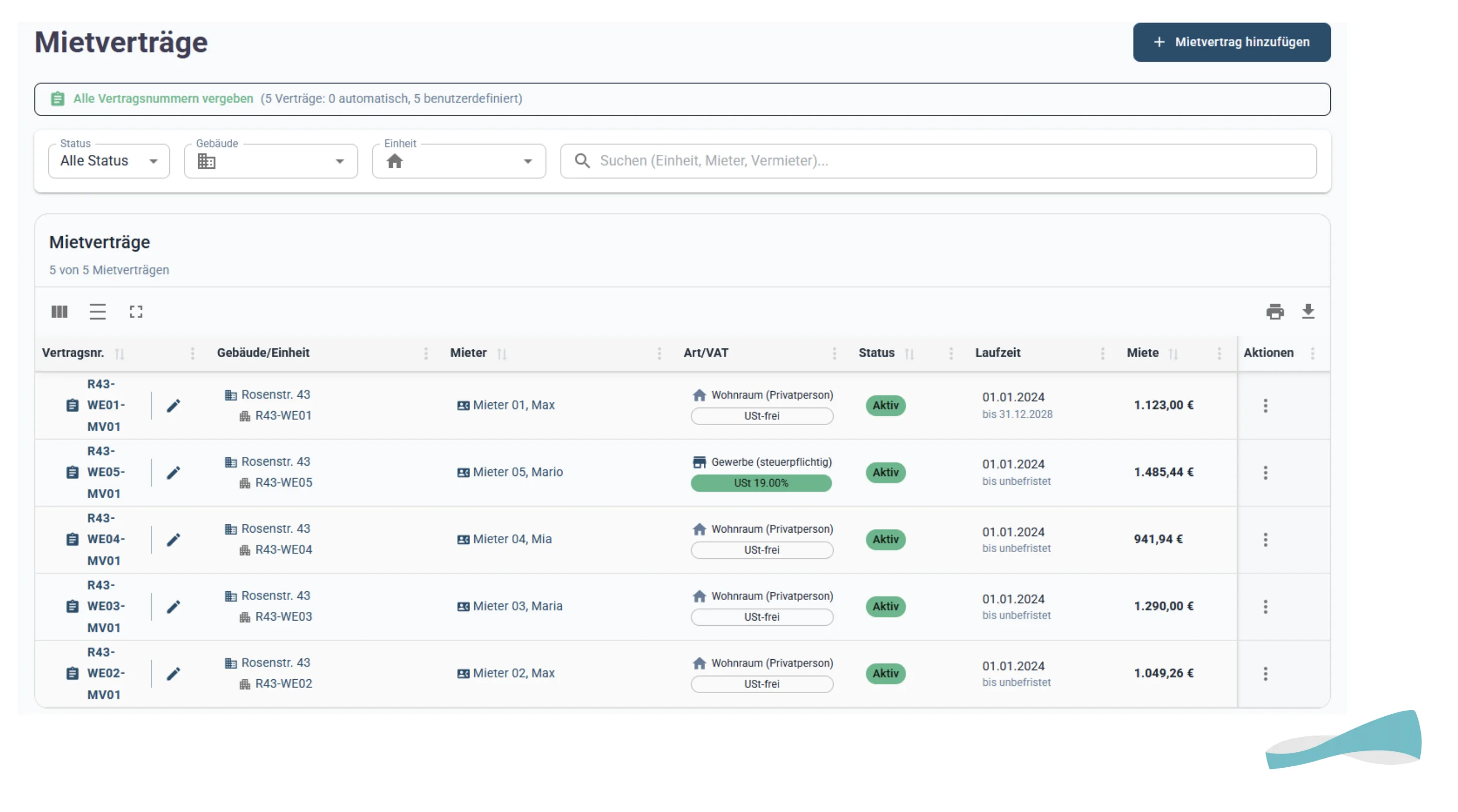
Task: Open Gebäude/Einheit column options menu
Action: (426, 353)
